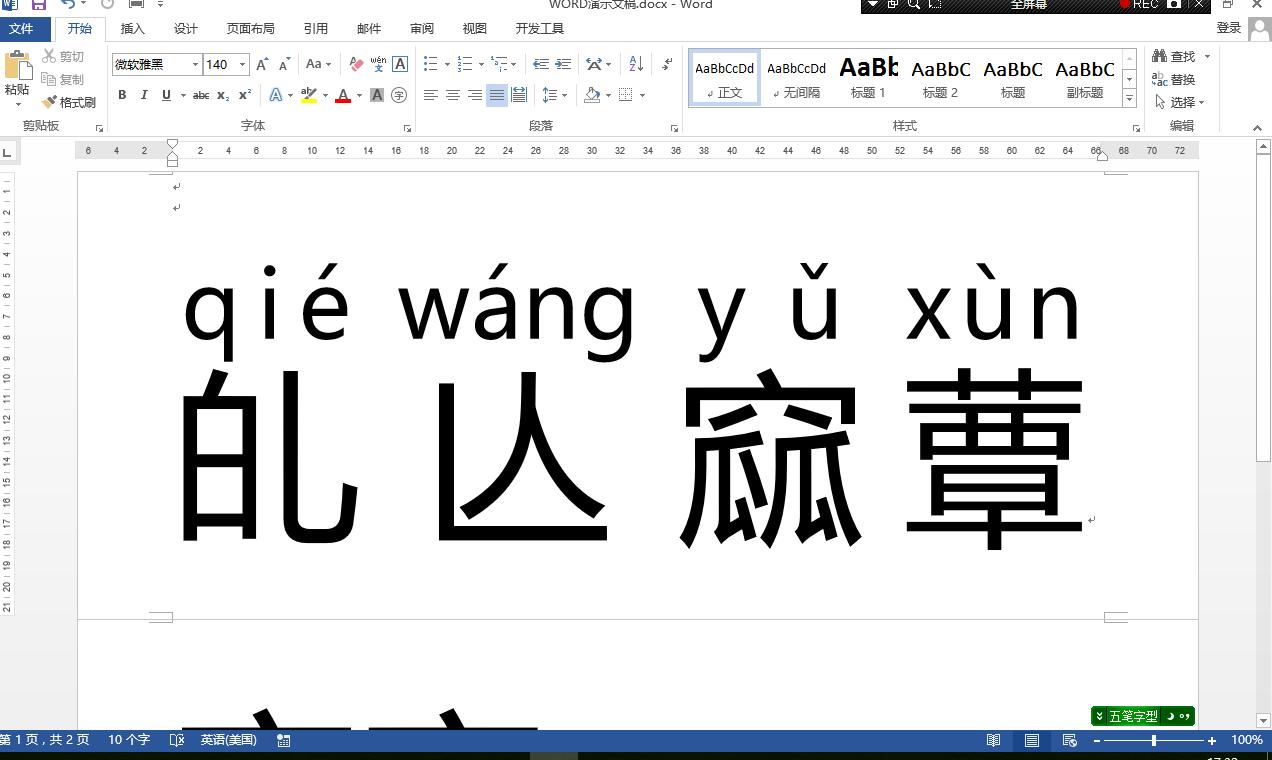
Task: Switch to the 插入 ribbon tab
Action: pyautogui.click(x=132, y=28)
